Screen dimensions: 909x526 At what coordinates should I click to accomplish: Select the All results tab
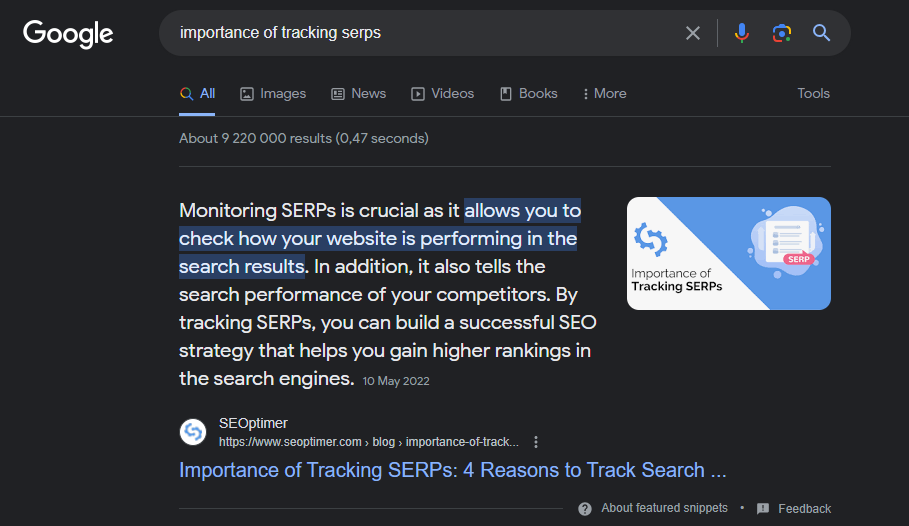pyautogui.click(x=198, y=93)
